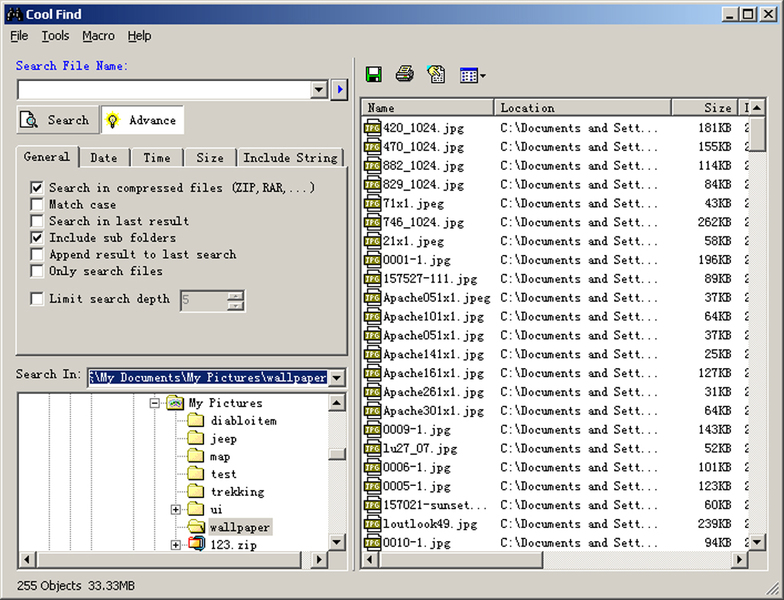Click the properties icon beside the printer
784x600 pixels.
click(x=435, y=74)
